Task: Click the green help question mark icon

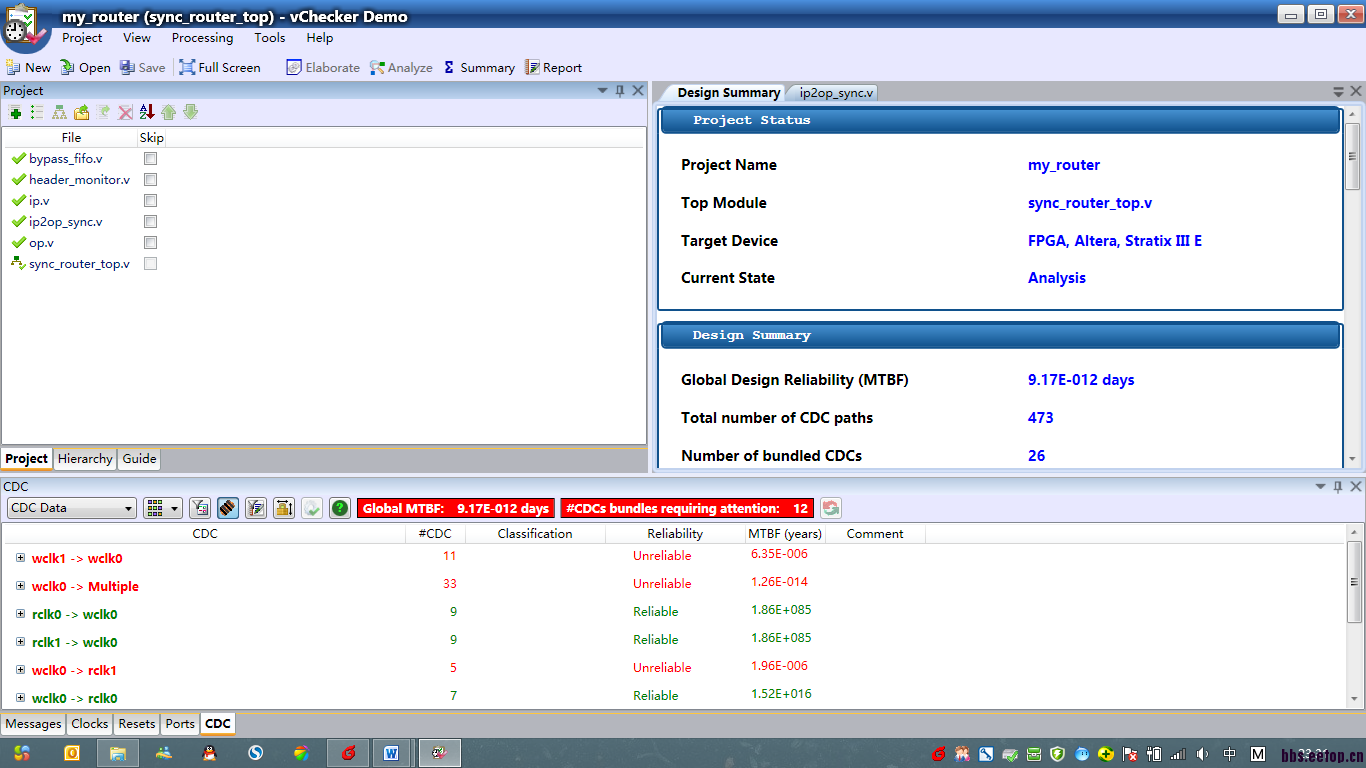Action: pyautogui.click(x=340, y=508)
